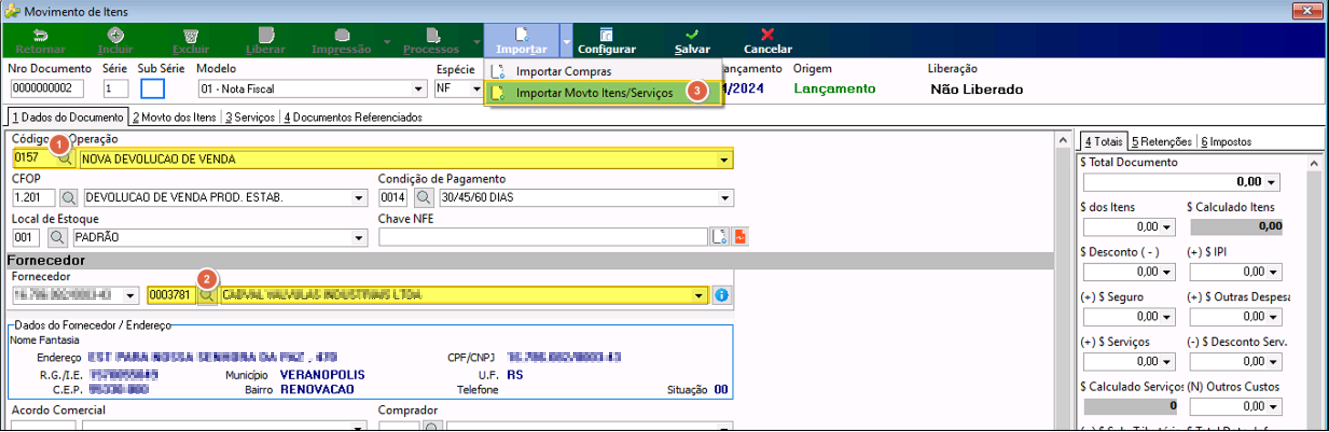Open the $ Desconto ( - ) value dropdown
Image resolution: width=1329 pixels, height=432 pixels.
[1166, 271]
